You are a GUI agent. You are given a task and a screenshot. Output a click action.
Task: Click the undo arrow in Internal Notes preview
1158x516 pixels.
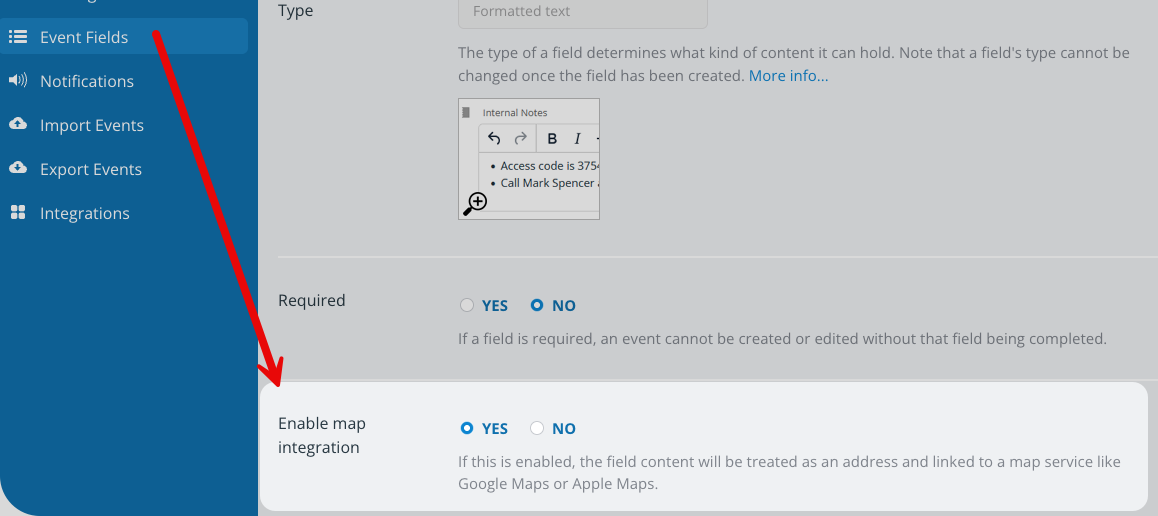[494, 139]
